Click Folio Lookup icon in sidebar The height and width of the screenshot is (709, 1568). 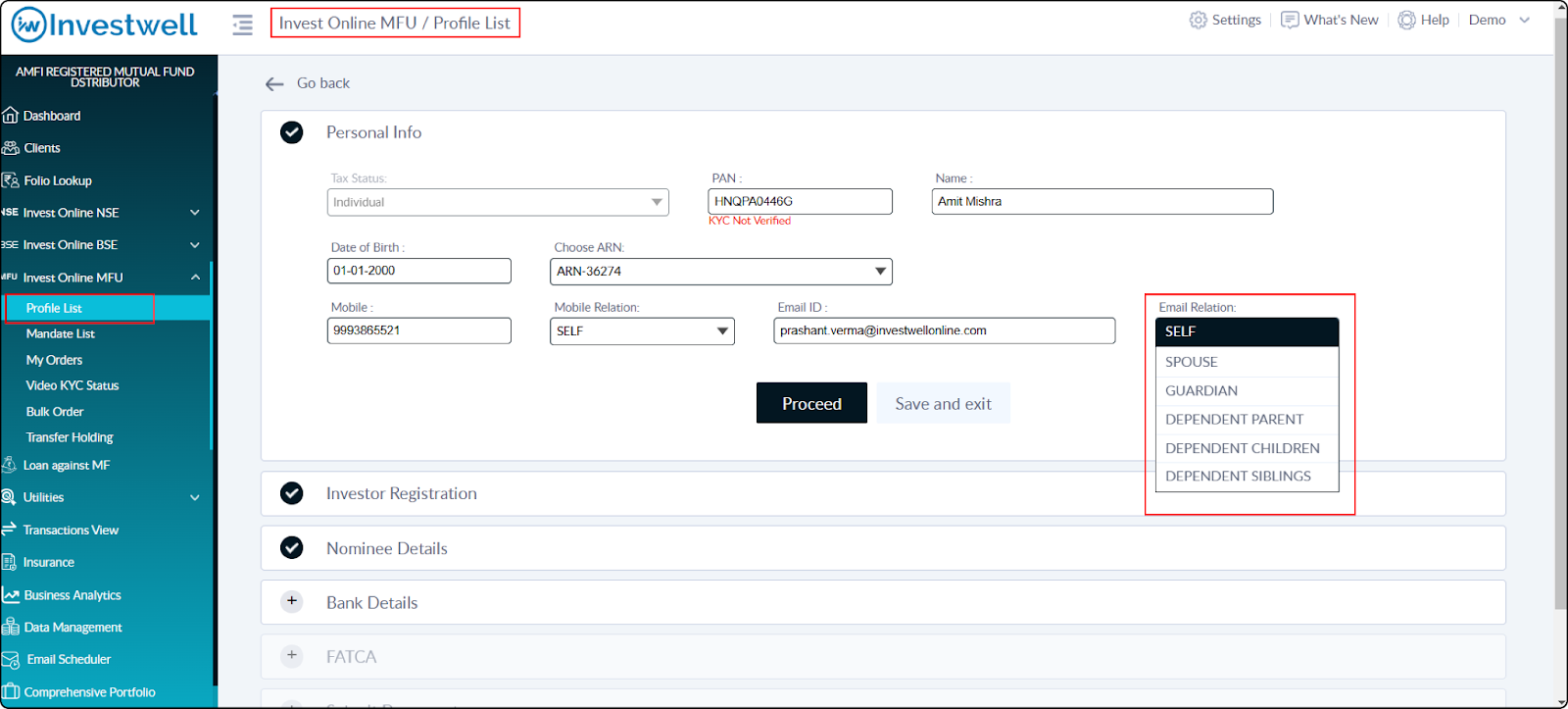[x=11, y=180]
